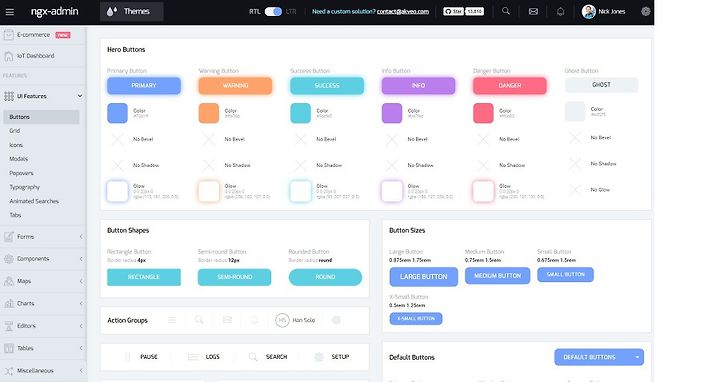Click the GitHub Star badge

coord(463,11)
